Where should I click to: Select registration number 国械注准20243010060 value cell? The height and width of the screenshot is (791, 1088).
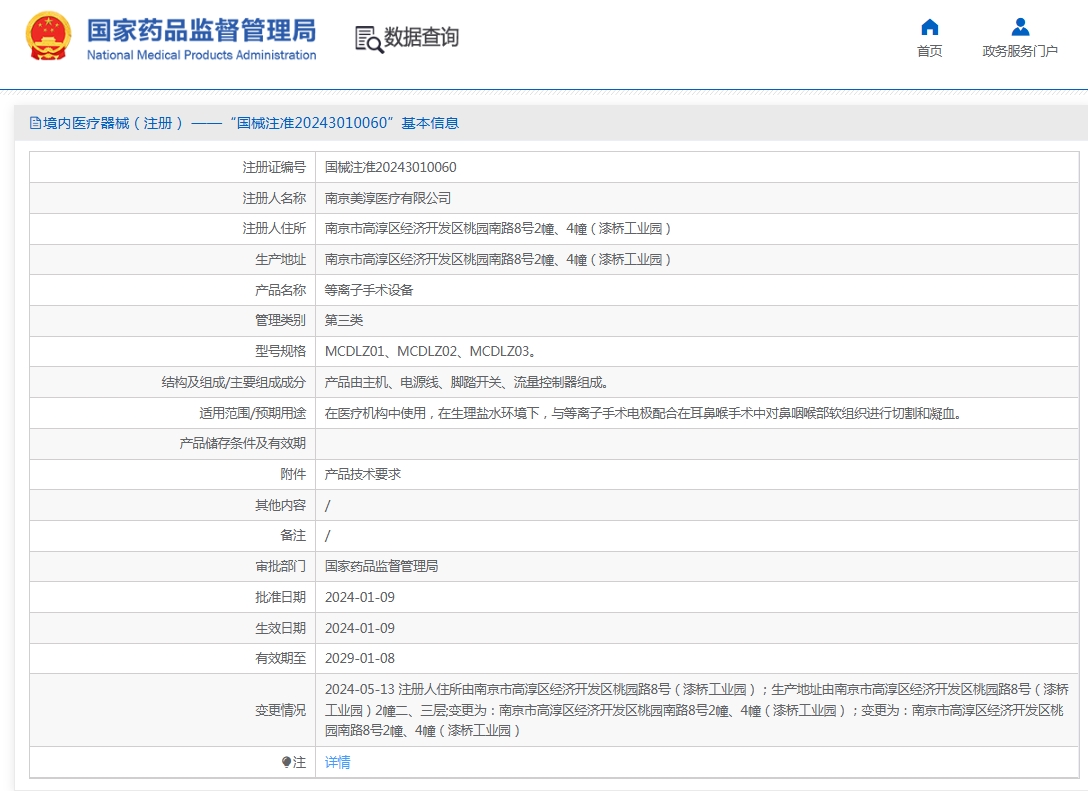tap(697, 167)
